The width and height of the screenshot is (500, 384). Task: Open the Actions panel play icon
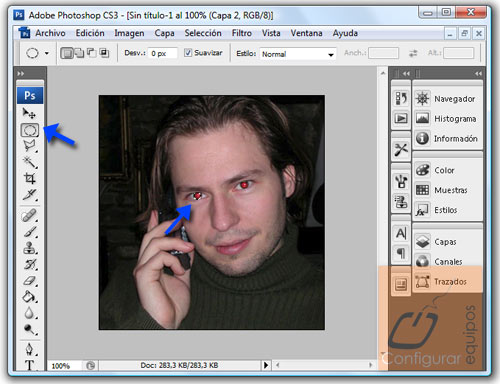[x=401, y=118]
